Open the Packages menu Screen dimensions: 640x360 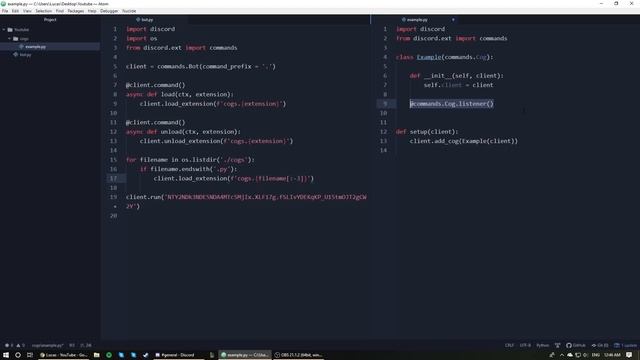tap(76, 11)
